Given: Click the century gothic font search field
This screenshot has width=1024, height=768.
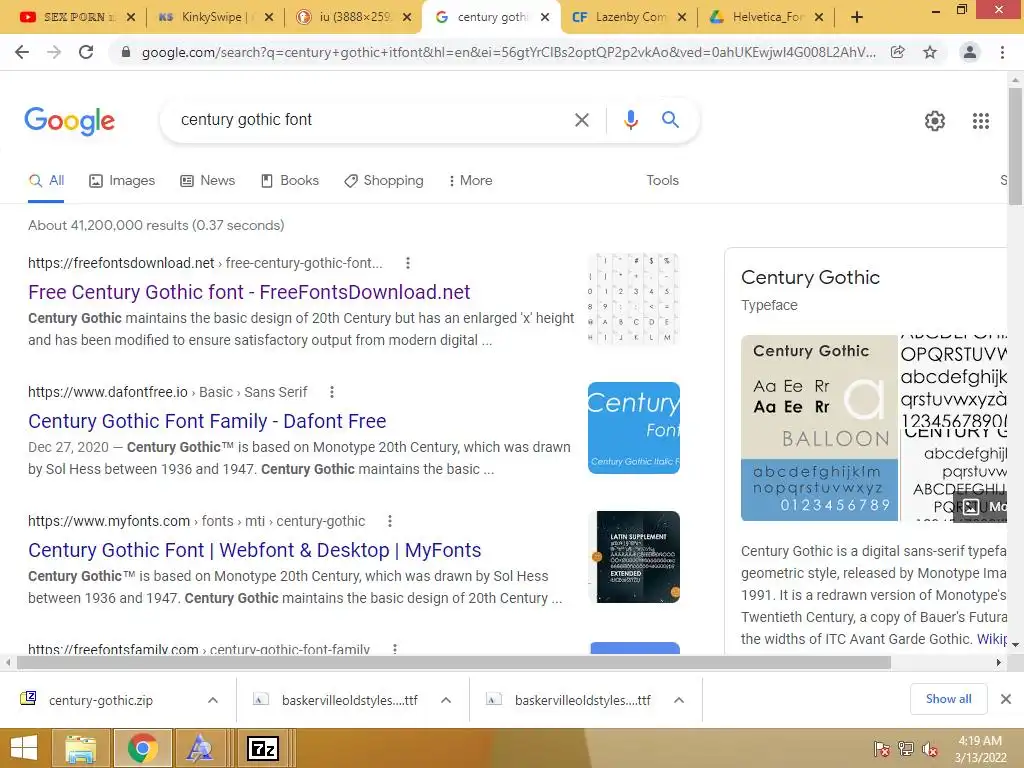Looking at the screenshot, I should tap(372, 120).
